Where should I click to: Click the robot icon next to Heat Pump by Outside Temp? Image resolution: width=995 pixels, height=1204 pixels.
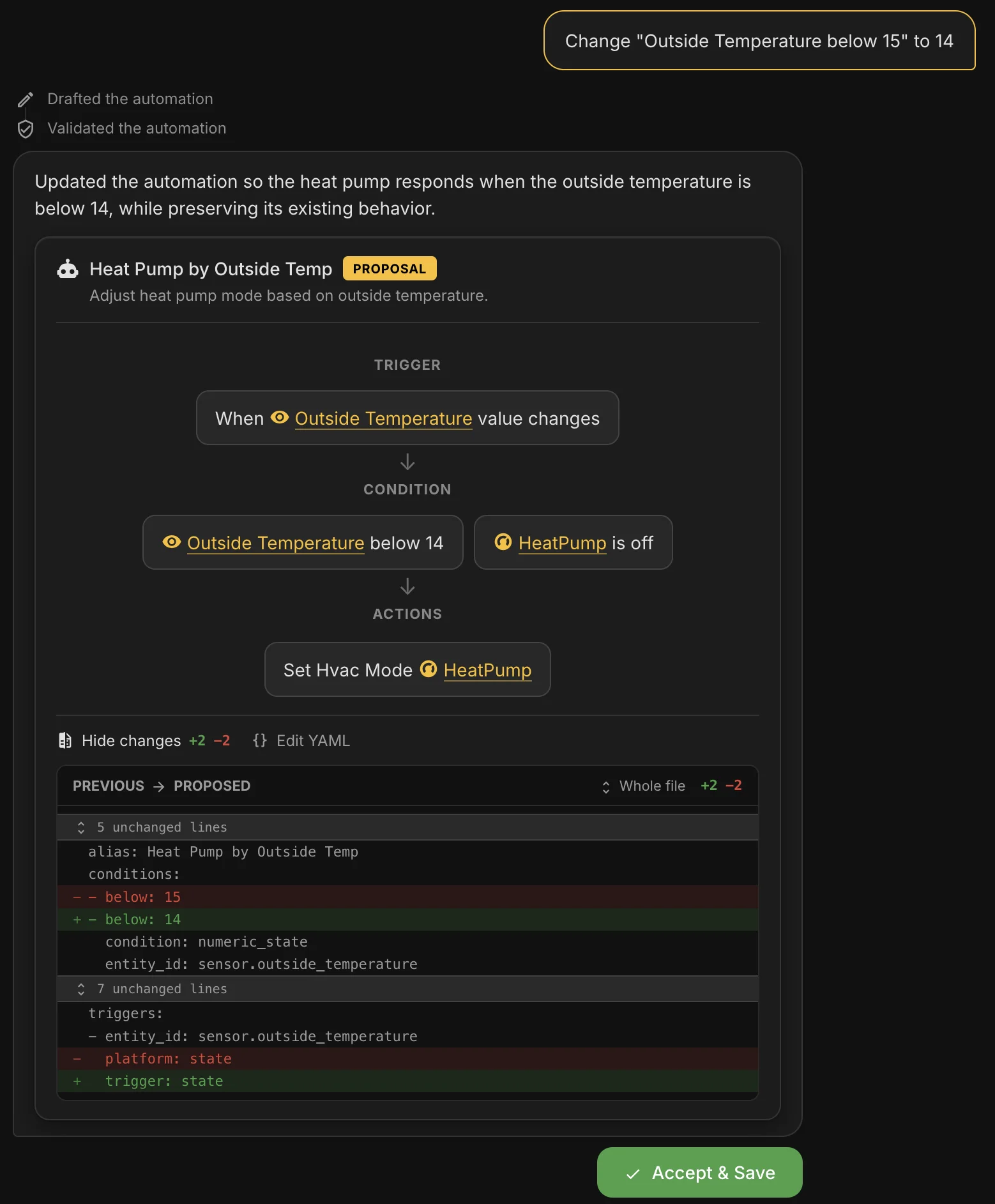(x=68, y=269)
